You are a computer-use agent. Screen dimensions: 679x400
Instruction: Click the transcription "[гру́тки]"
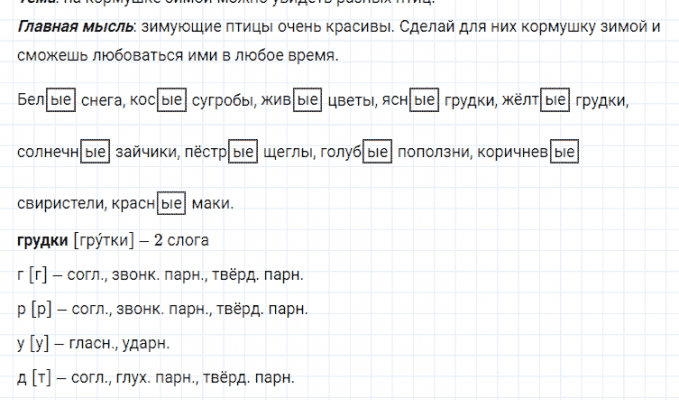(x=109, y=241)
